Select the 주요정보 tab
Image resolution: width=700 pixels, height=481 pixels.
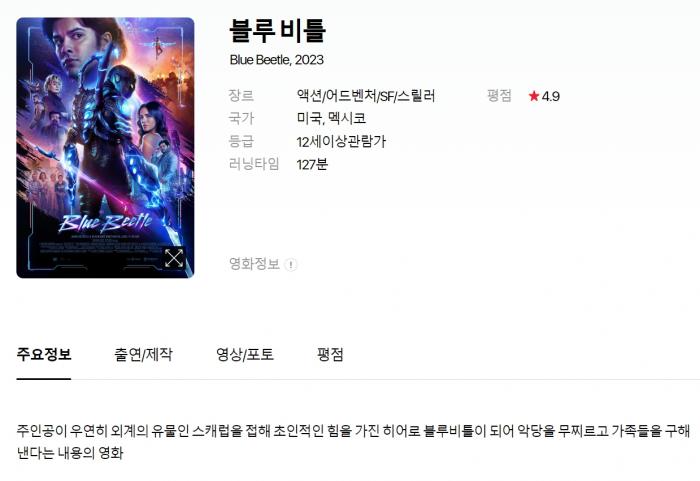(x=44, y=355)
